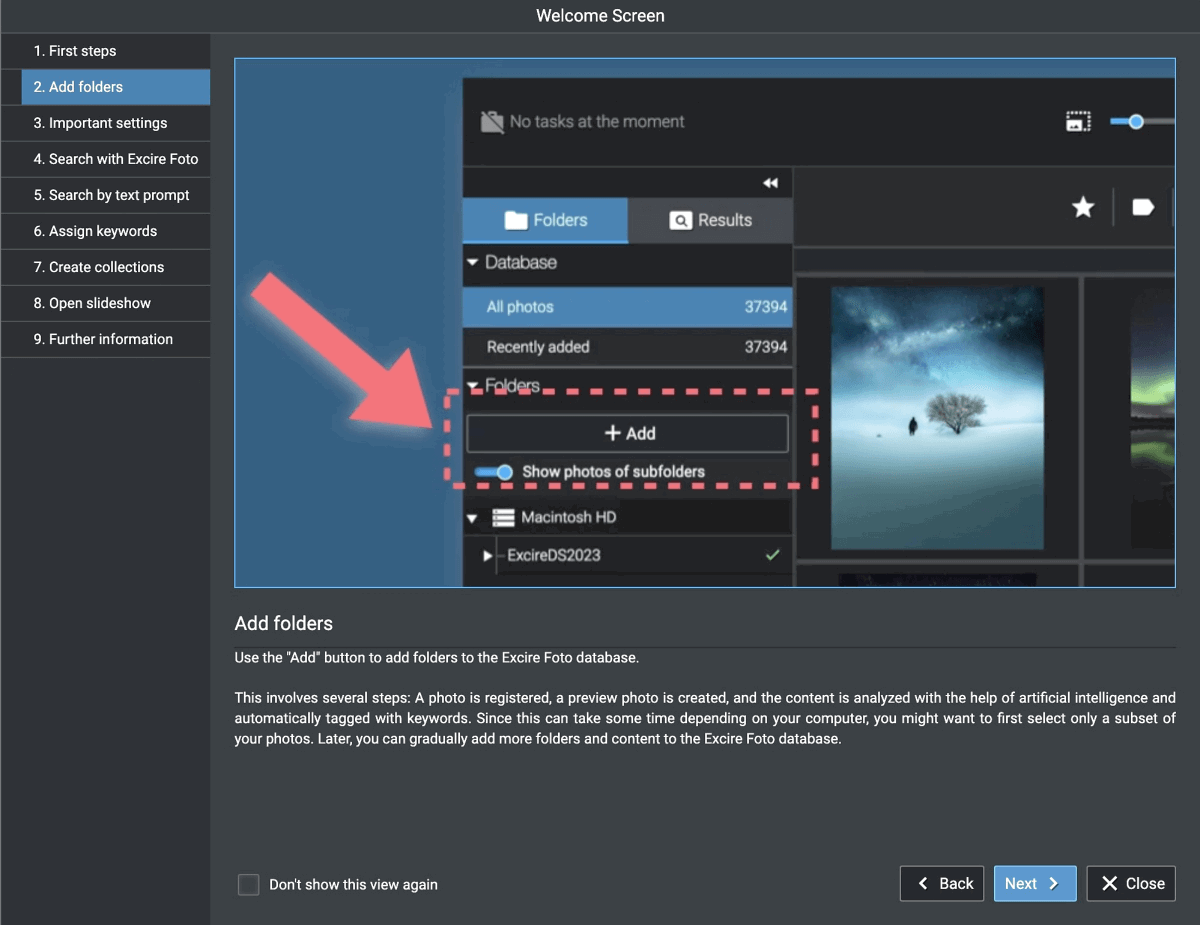Click the thumbnail size icon beside the preview slider
Viewport: 1200px width, 925px height.
[1078, 122]
